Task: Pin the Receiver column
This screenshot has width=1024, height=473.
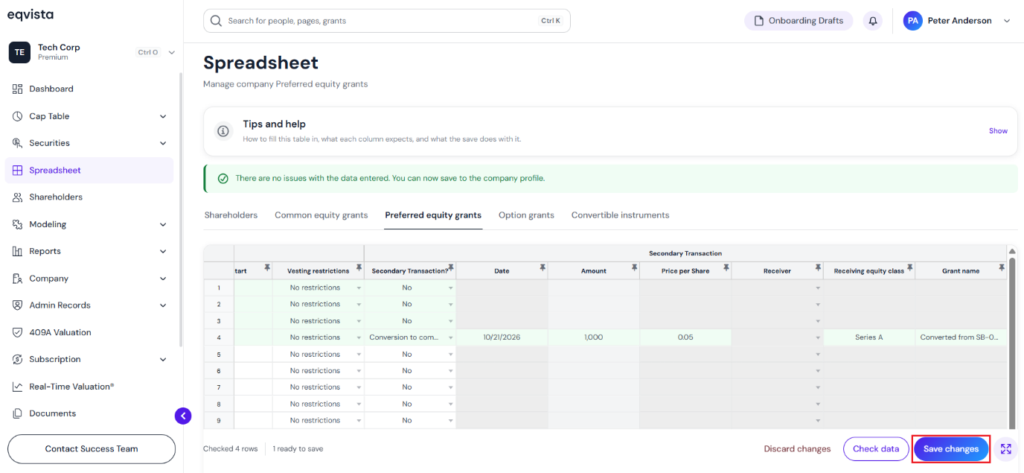Action: click(818, 268)
